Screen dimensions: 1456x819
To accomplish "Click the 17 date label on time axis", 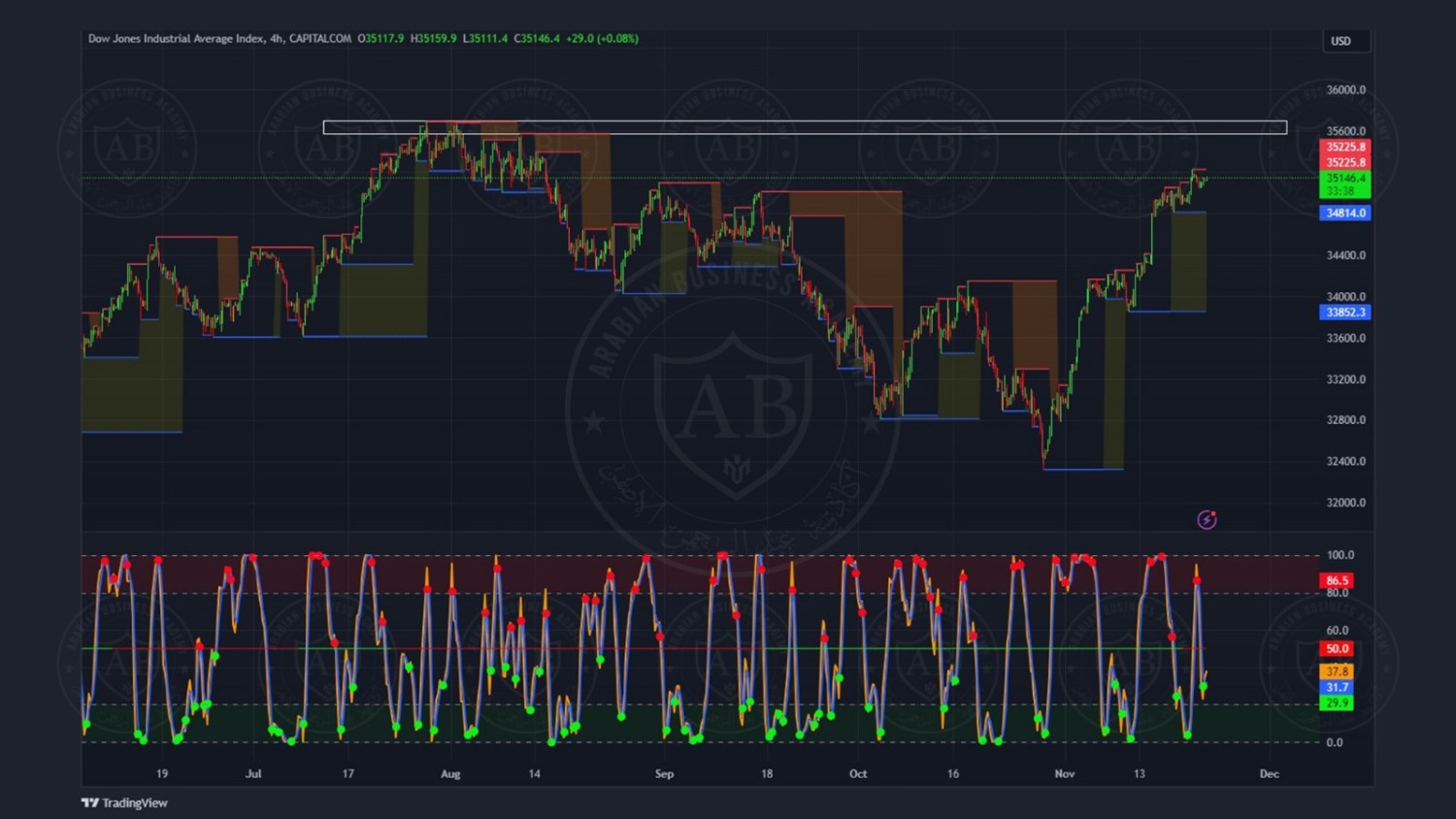I will click(347, 773).
